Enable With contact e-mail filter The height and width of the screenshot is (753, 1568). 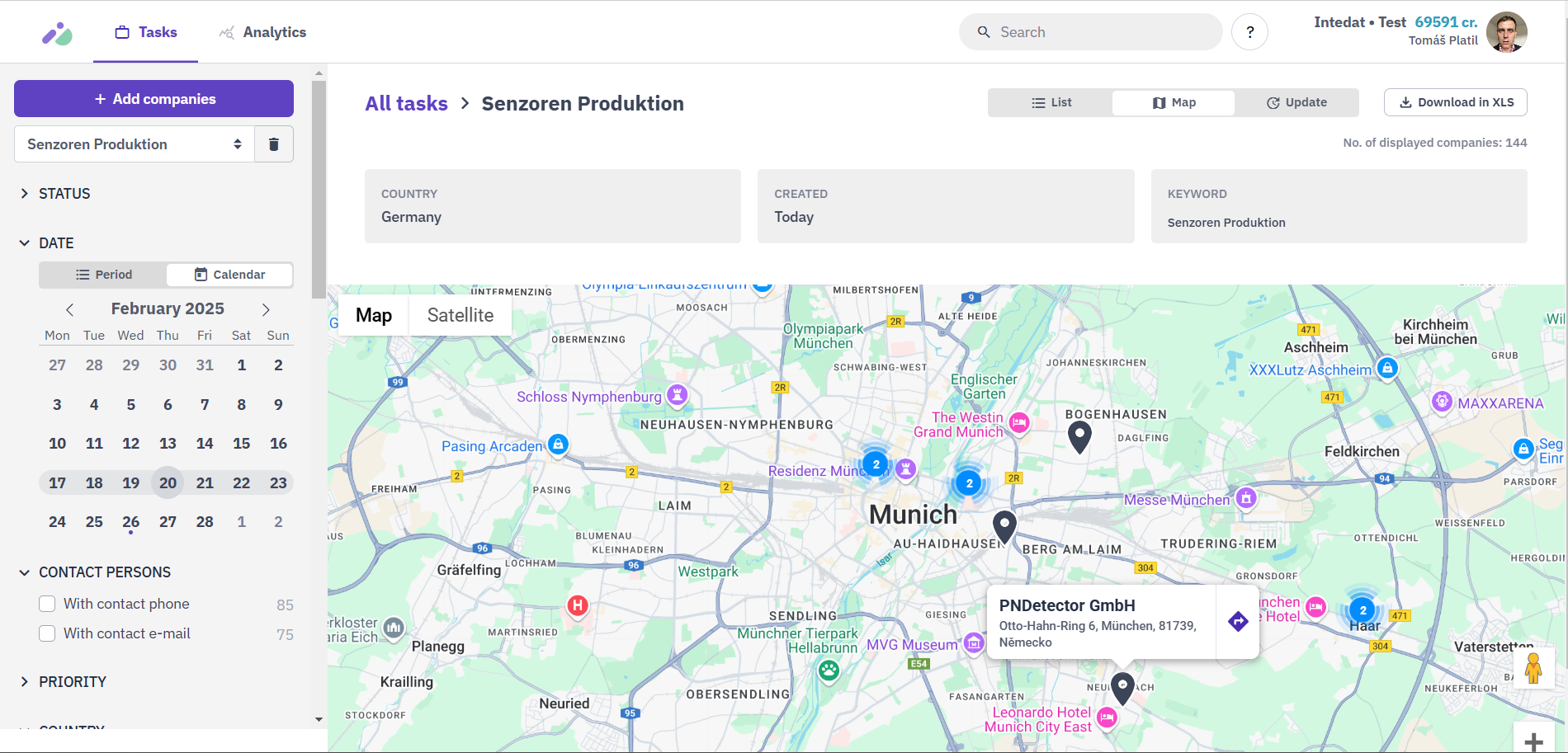47,633
